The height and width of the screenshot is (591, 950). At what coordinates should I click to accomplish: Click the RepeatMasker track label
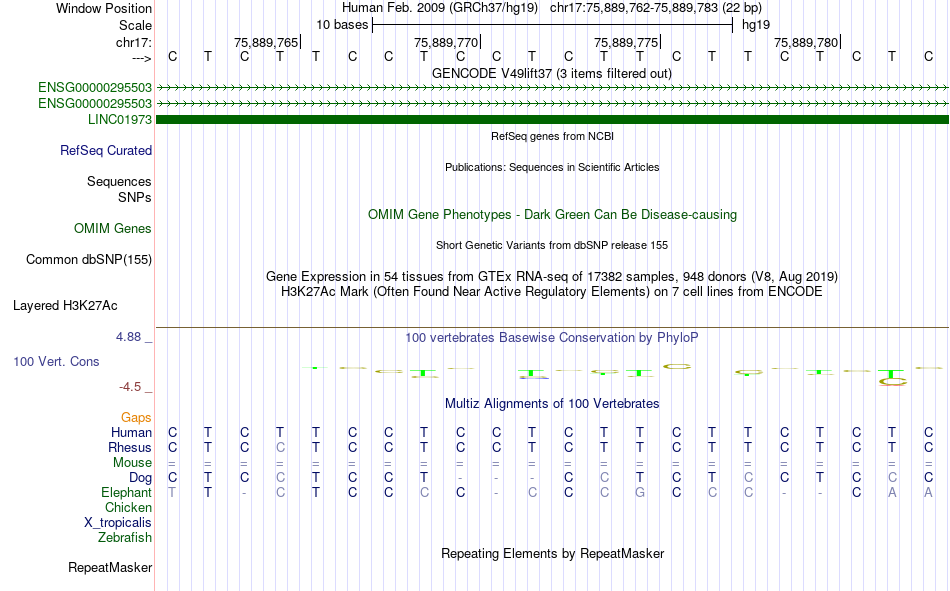(x=110, y=568)
